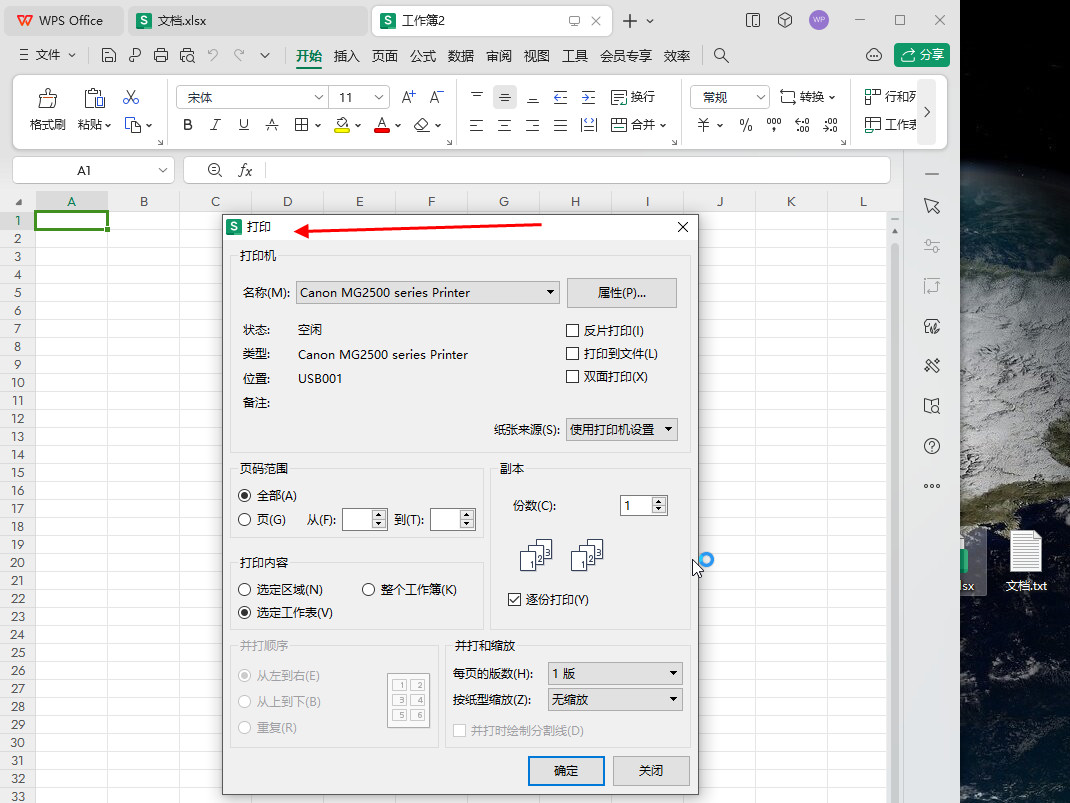Click the green 分享 share button
Image resolution: width=1070 pixels, height=803 pixels.
point(922,55)
